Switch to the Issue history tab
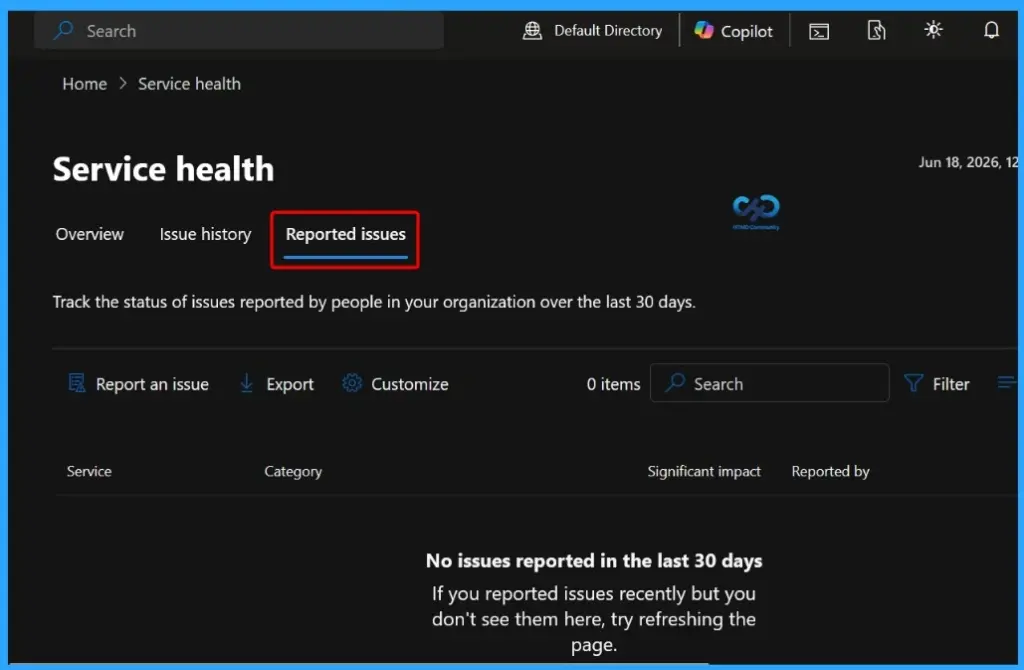This screenshot has width=1024, height=670. point(205,234)
